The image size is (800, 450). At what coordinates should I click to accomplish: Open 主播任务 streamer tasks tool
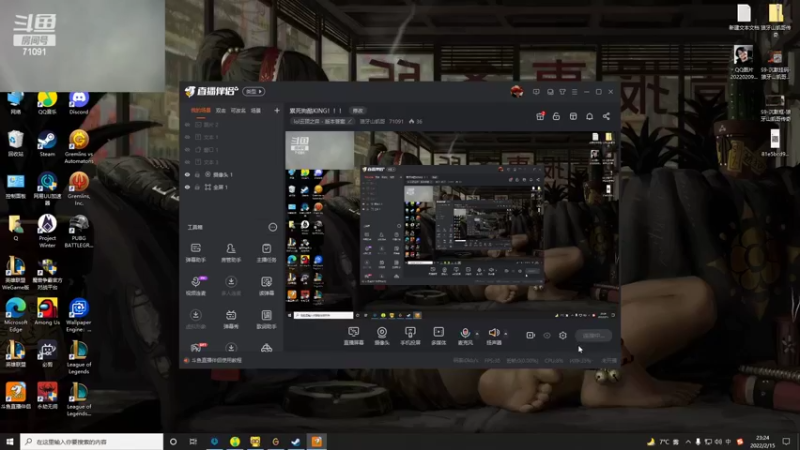tap(266, 253)
